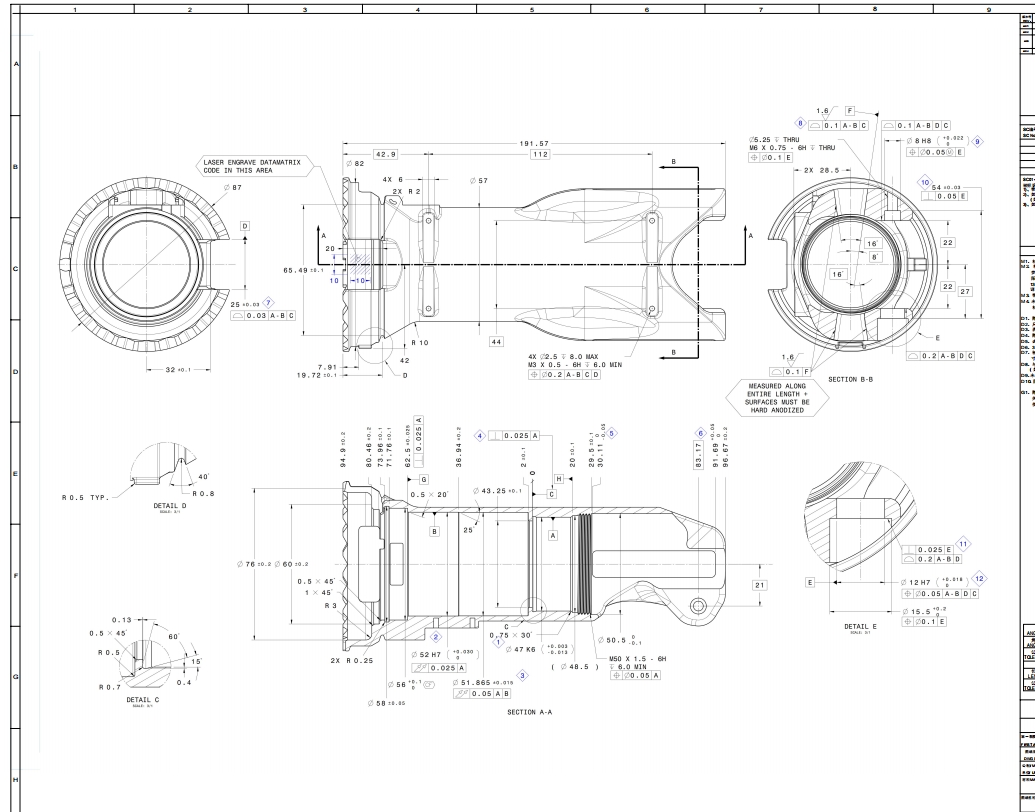Select the datum H box in Section A-A
This screenshot has width=1035, height=812.
tap(558, 479)
